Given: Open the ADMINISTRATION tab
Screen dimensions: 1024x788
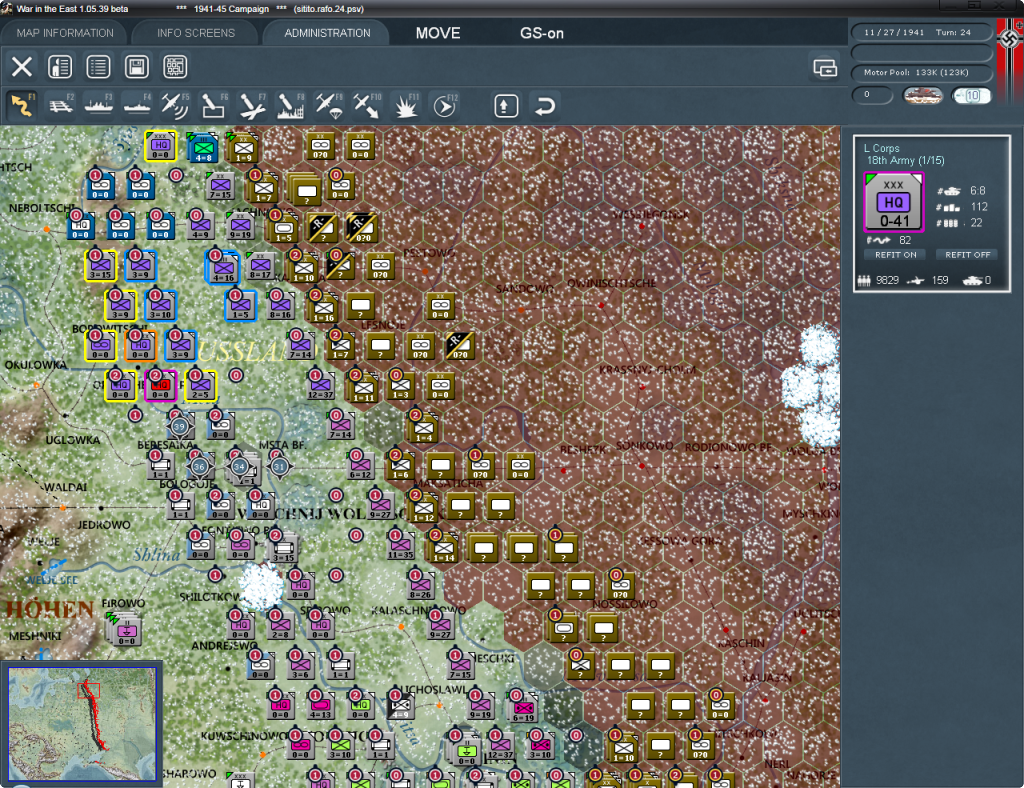Looking at the screenshot, I should pyautogui.click(x=327, y=33).
